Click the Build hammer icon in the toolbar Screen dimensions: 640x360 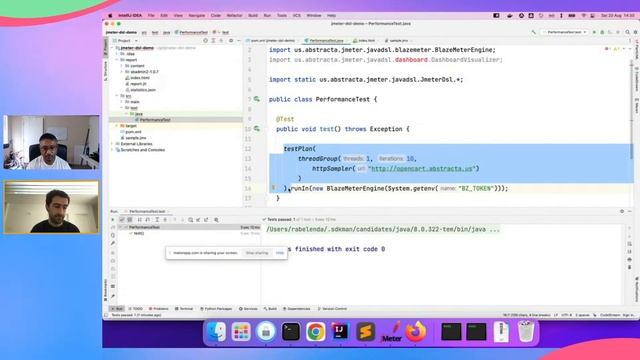click(533, 32)
